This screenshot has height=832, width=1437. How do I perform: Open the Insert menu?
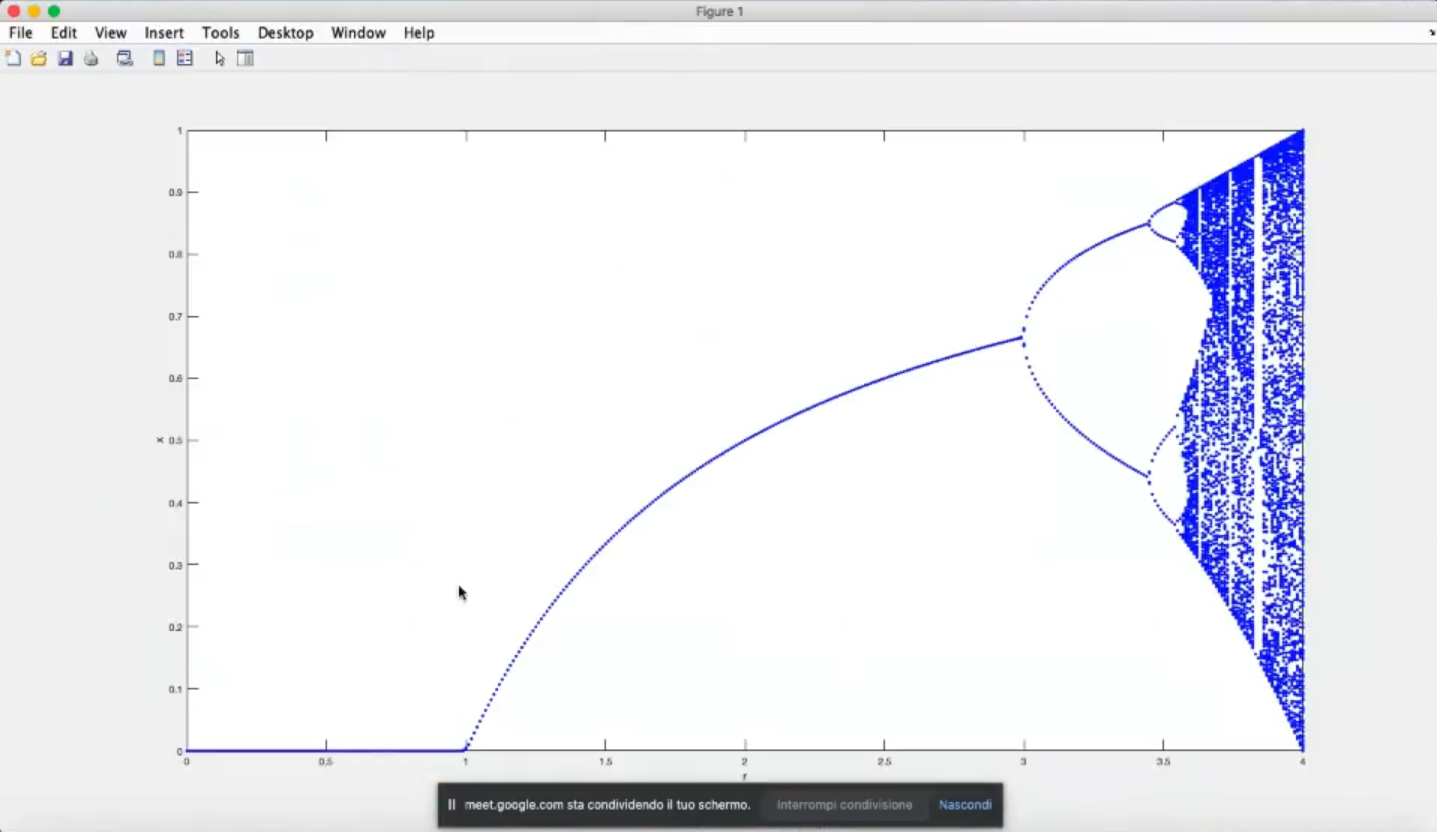point(164,33)
